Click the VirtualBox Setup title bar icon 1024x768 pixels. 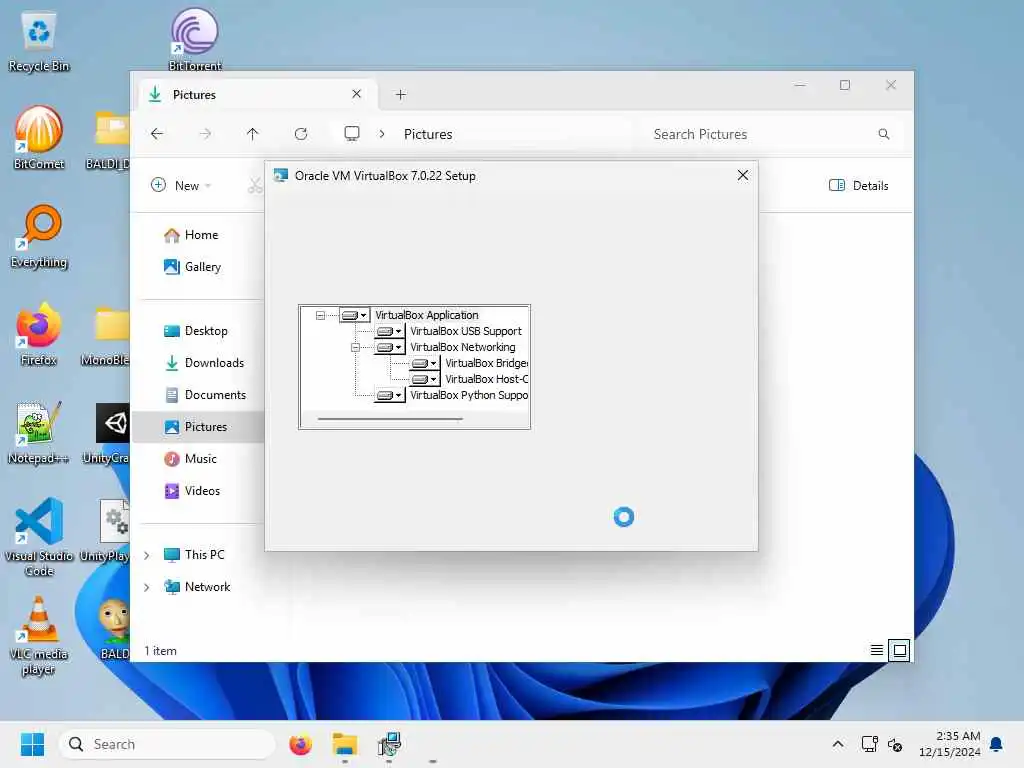pyautogui.click(x=281, y=176)
